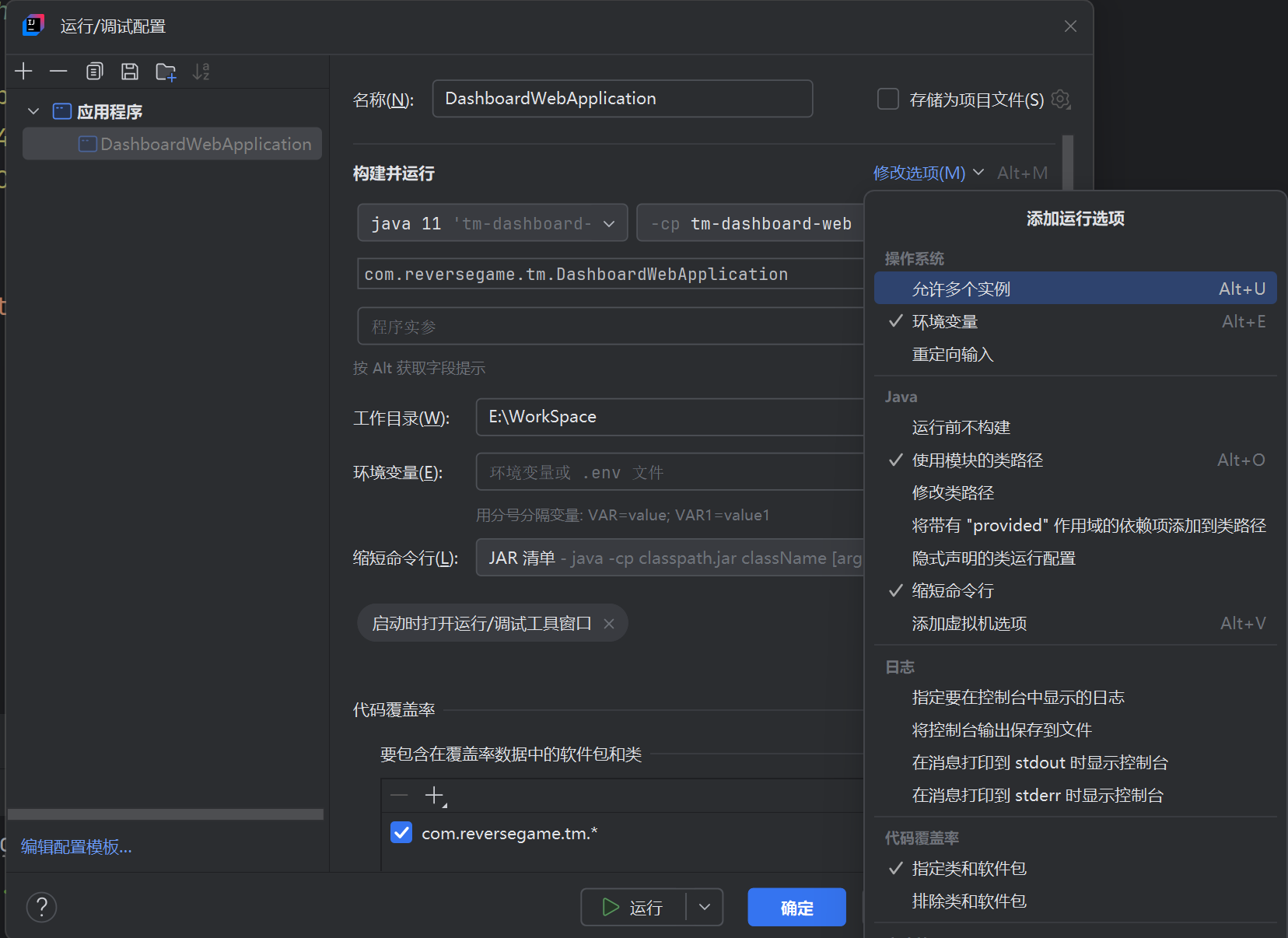Viewport: 1288px width, 938px height.
Task: Collapse the 应用程序 tree node
Action: (x=33, y=111)
